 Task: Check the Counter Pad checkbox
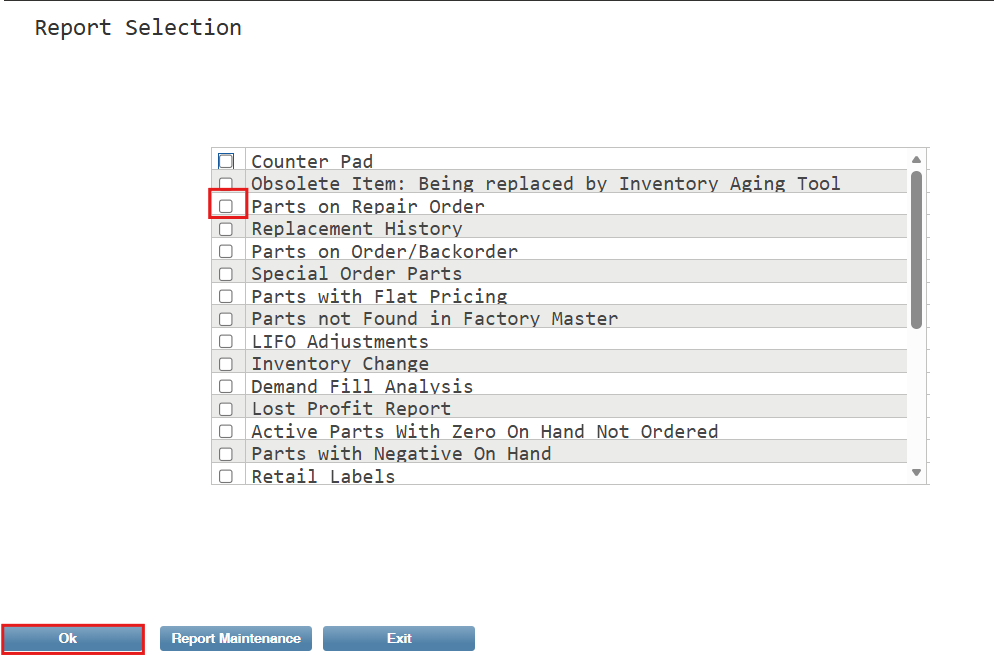226,161
